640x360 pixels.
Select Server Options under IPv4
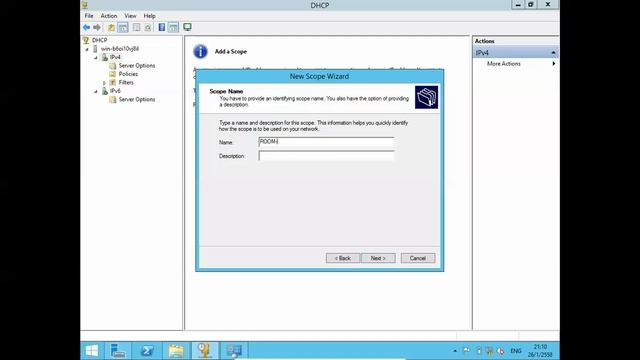tap(137, 66)
